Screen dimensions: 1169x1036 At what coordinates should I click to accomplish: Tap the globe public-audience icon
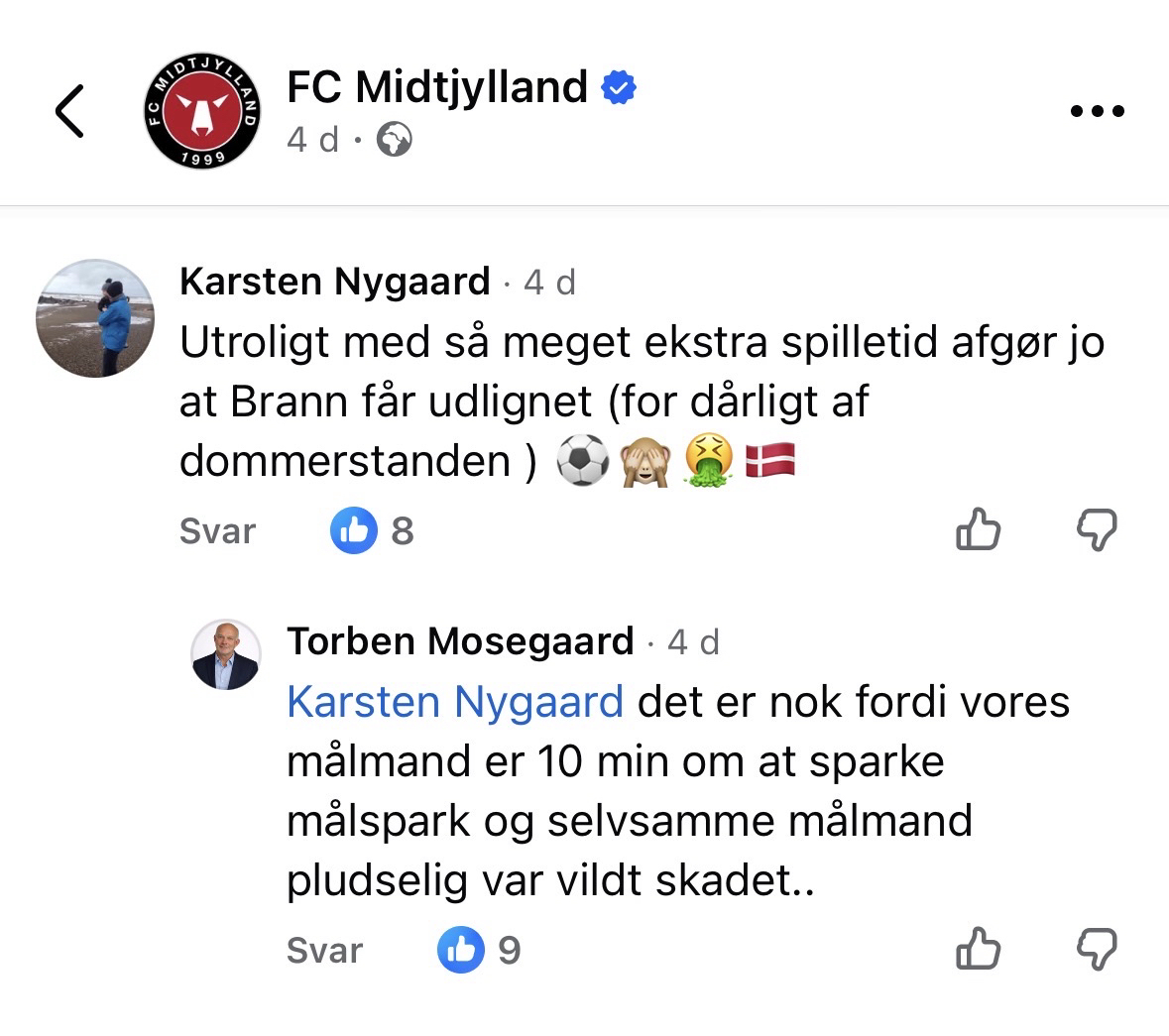(394, 140)
